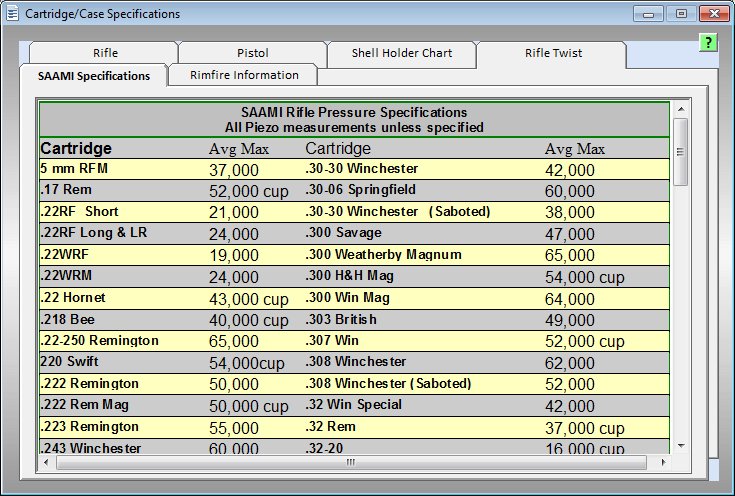Screen dimensions: 735x496
Task: Open the Rifle tab
Action: 104,53
